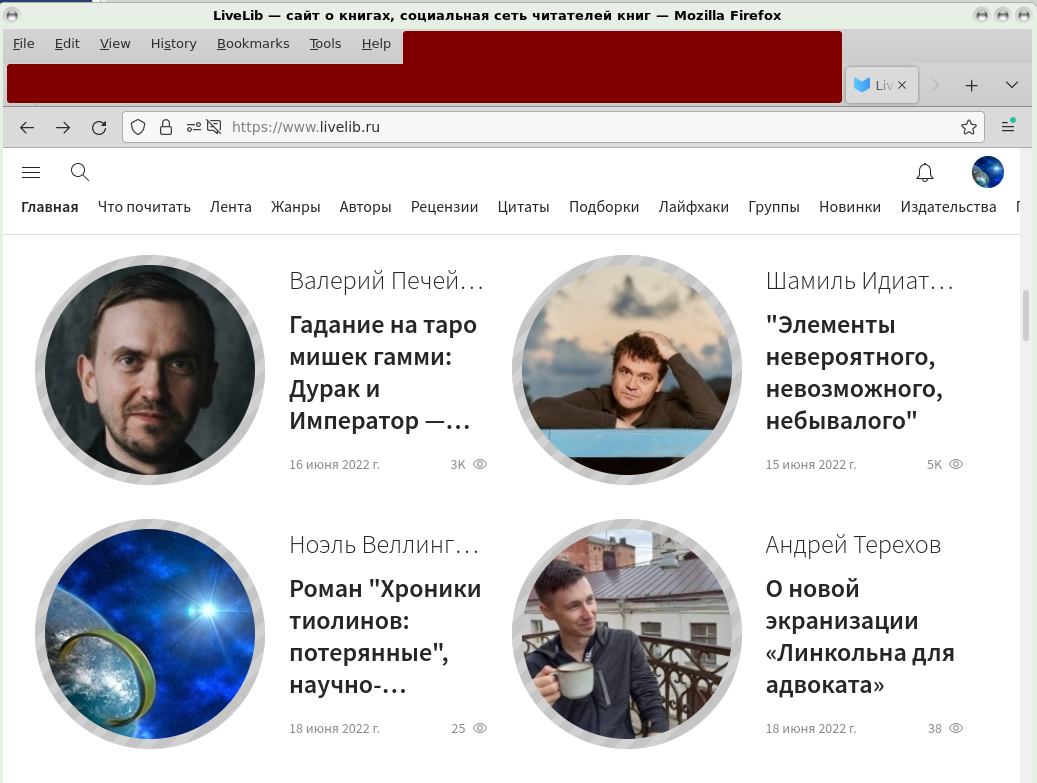Open the tracking protection shield icon

click(138, 127)
